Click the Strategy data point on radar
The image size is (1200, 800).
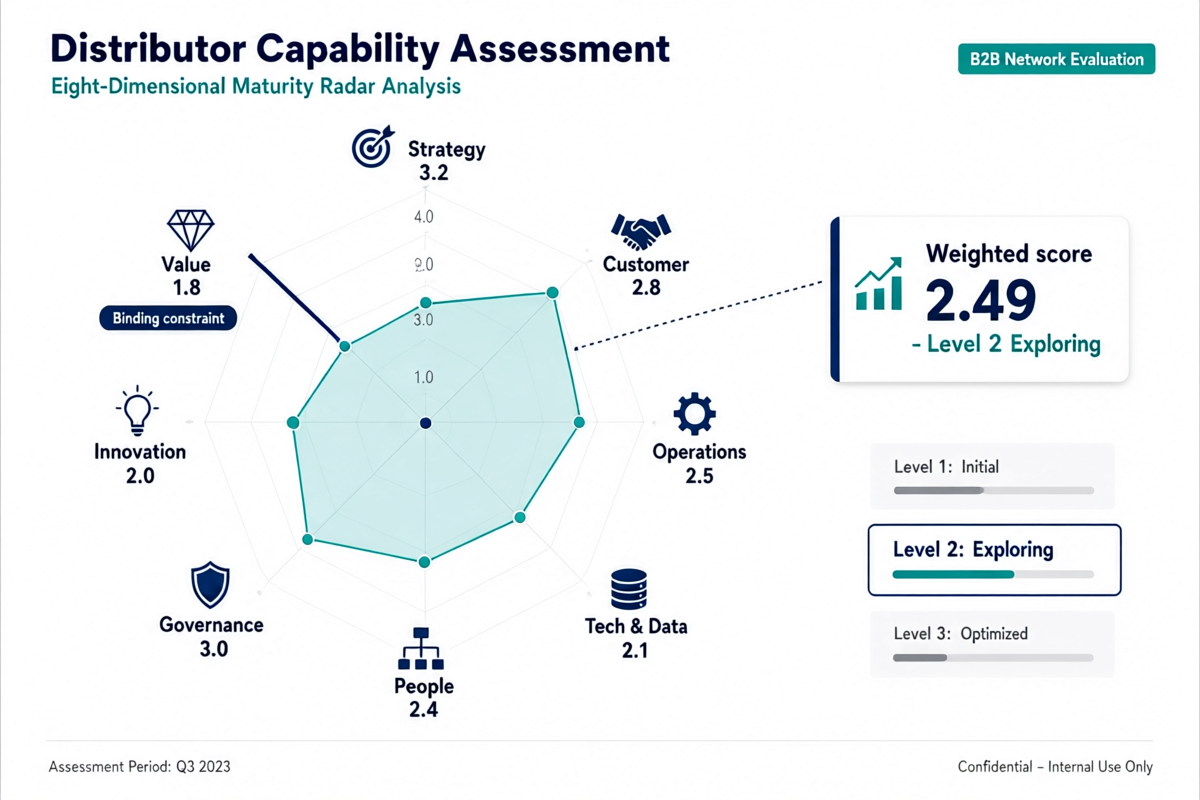coord(426,302)
